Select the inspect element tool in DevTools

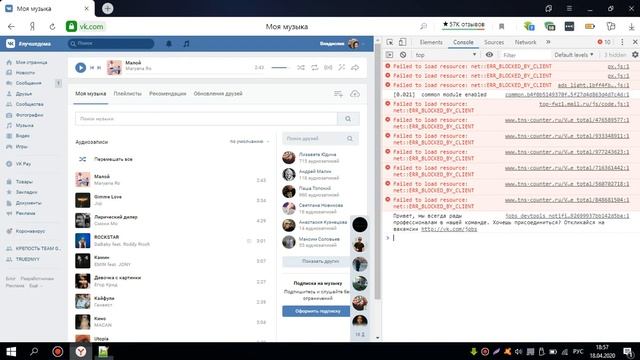click(x=390, y=42)
